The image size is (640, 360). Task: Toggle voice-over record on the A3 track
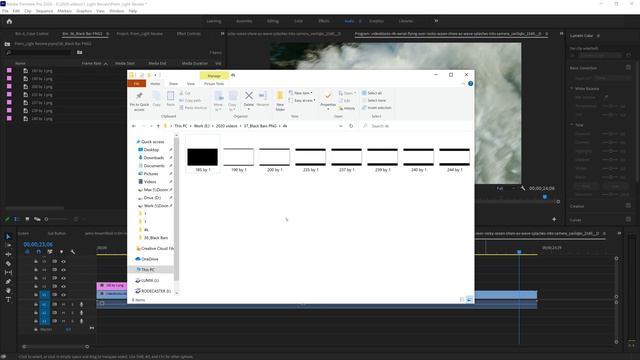[81, 321]
